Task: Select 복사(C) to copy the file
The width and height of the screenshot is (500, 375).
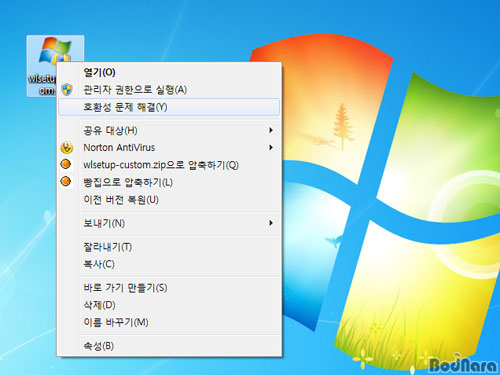Action: 169,264
